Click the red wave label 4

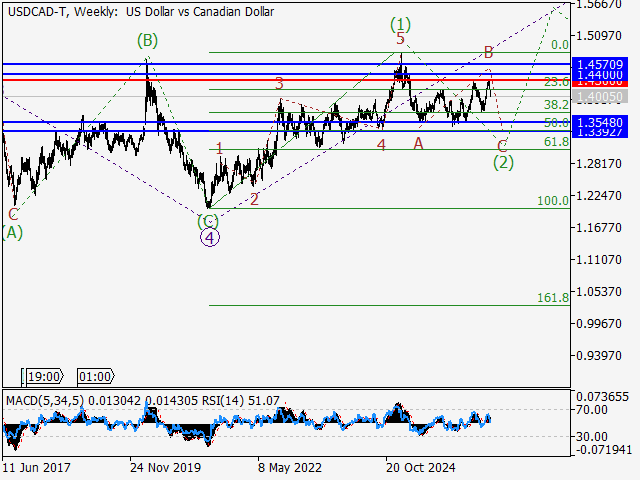[x=381, y=145]
